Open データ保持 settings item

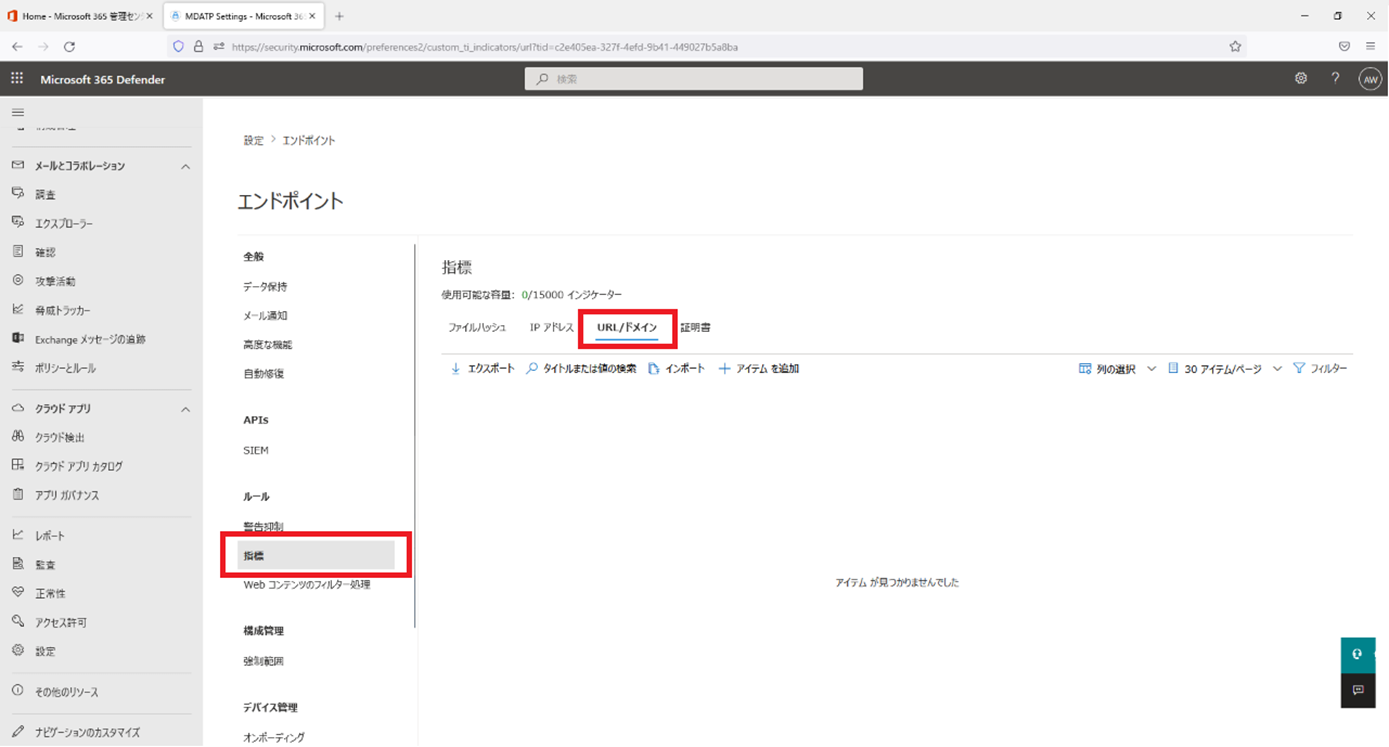click(265, 287)
